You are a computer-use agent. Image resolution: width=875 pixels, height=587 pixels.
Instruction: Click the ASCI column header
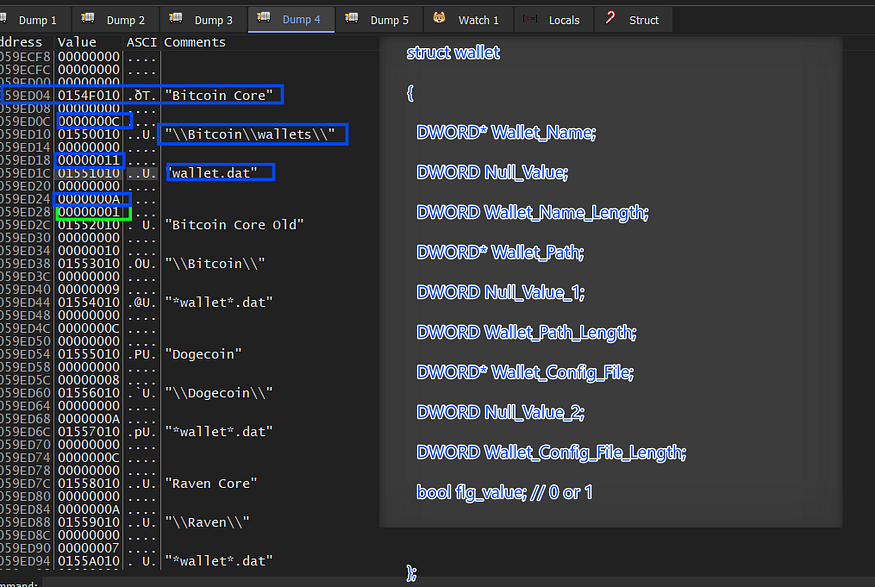142,42
